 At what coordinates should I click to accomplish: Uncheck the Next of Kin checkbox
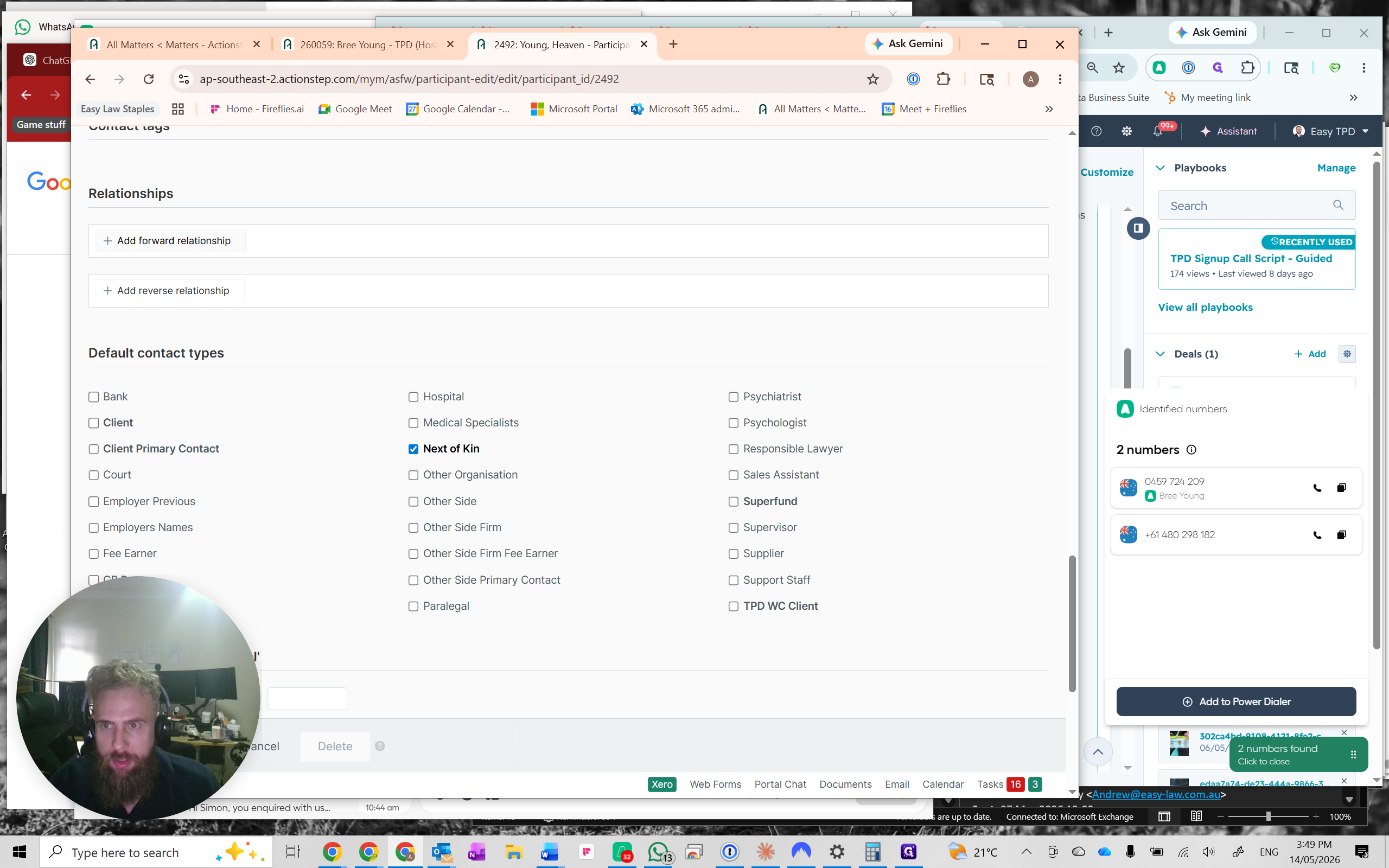point(413,449)
